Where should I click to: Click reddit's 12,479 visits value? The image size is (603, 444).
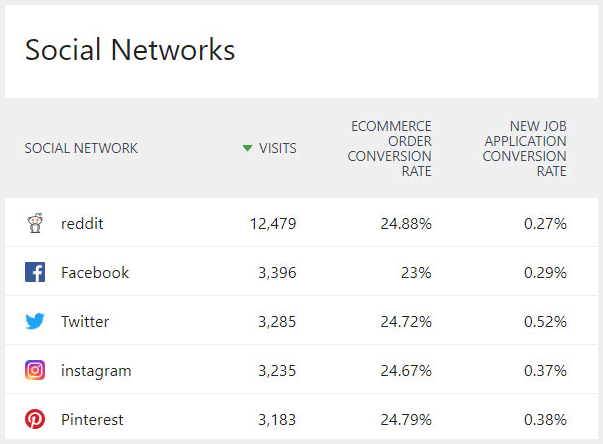point(272,223)
